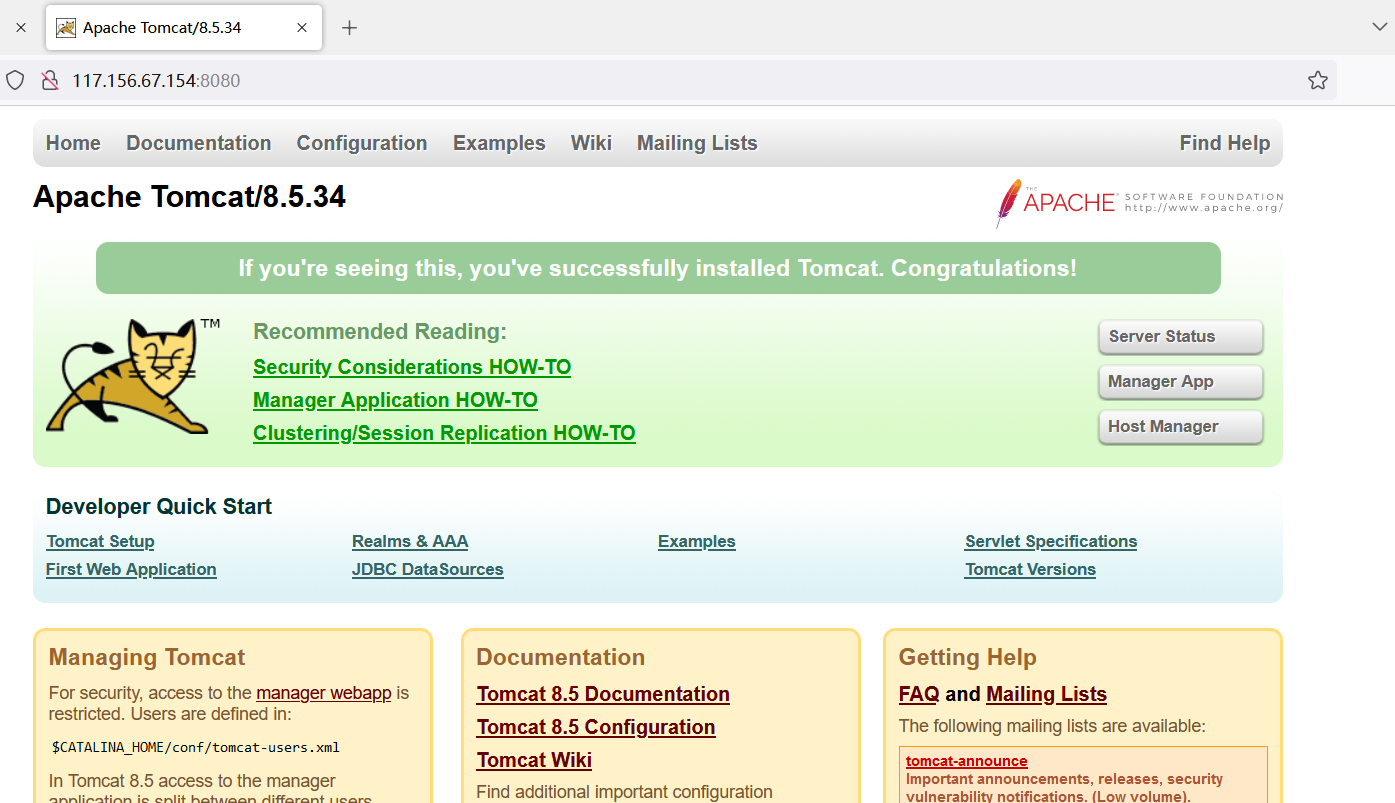The height and width of the screenshot is (803, 1395).
Task: Close the leftmost partially visible tab
Action: coord(21,28)
